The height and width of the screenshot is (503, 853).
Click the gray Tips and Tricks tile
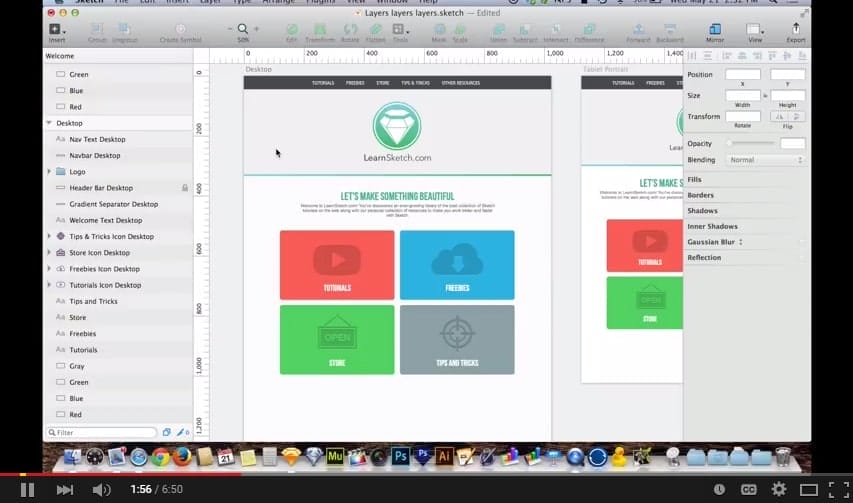[457, 339]
